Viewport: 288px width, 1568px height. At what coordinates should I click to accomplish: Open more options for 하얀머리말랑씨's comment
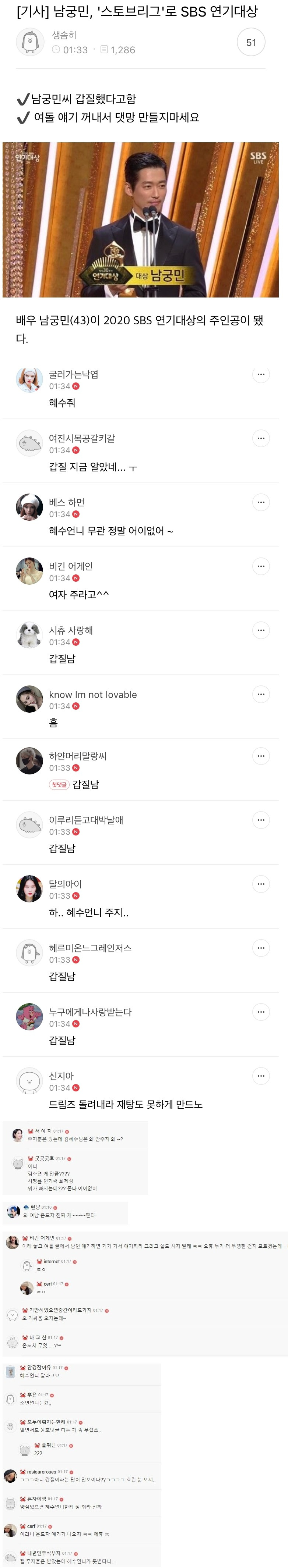260,756
